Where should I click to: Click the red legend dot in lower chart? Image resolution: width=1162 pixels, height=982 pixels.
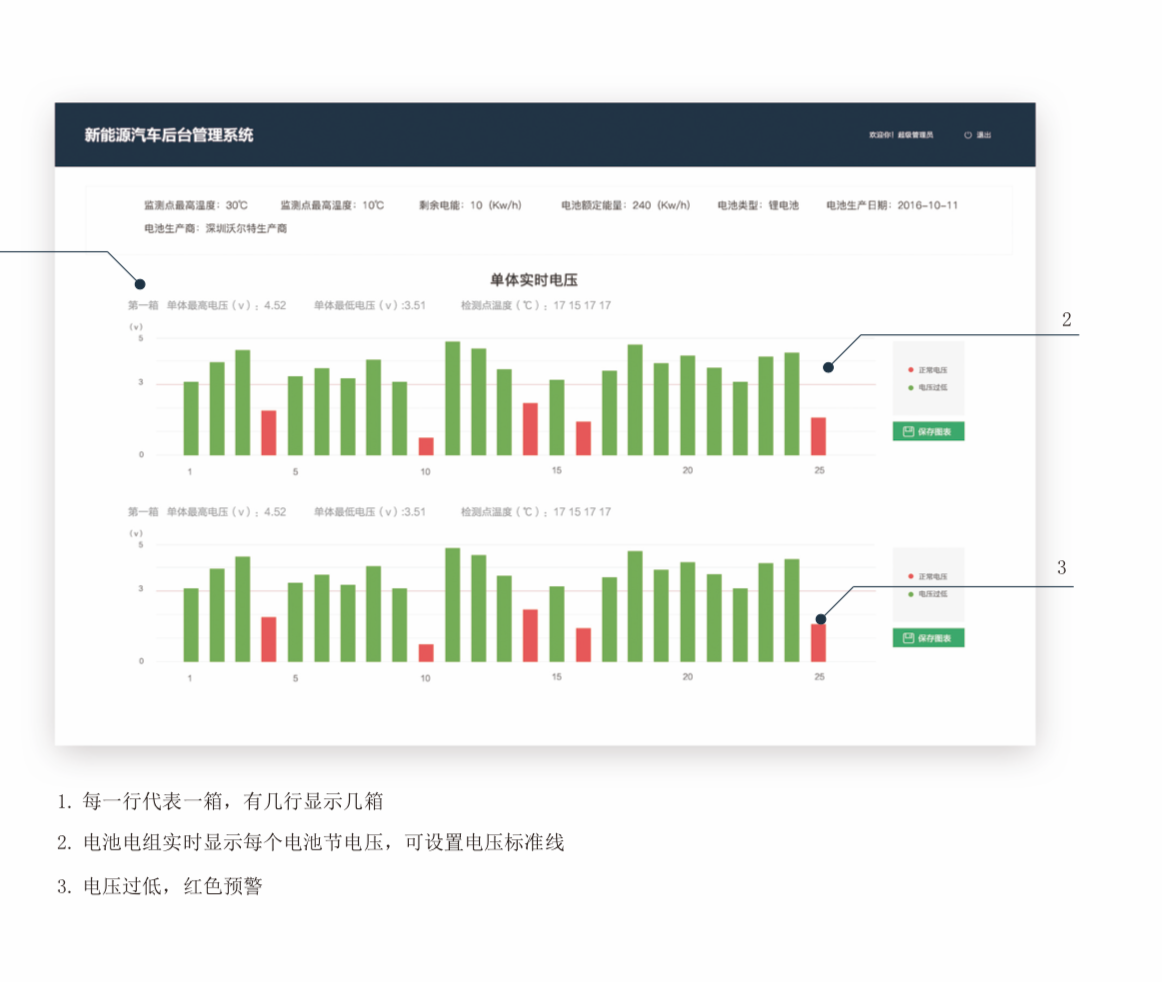pos(909,577)
